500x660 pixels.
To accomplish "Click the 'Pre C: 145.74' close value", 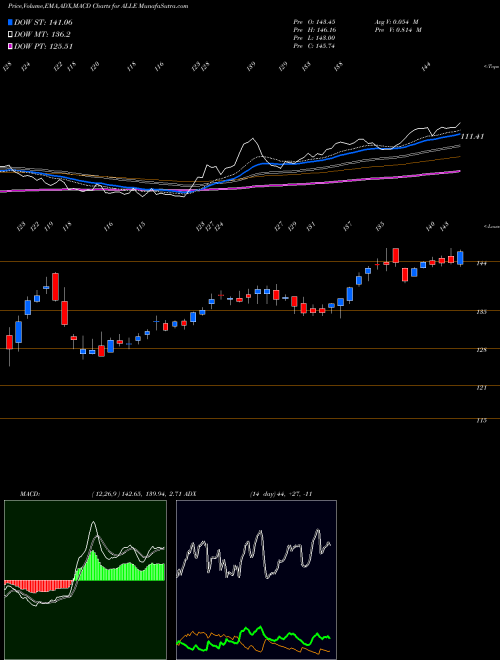I will click(314, 46).
